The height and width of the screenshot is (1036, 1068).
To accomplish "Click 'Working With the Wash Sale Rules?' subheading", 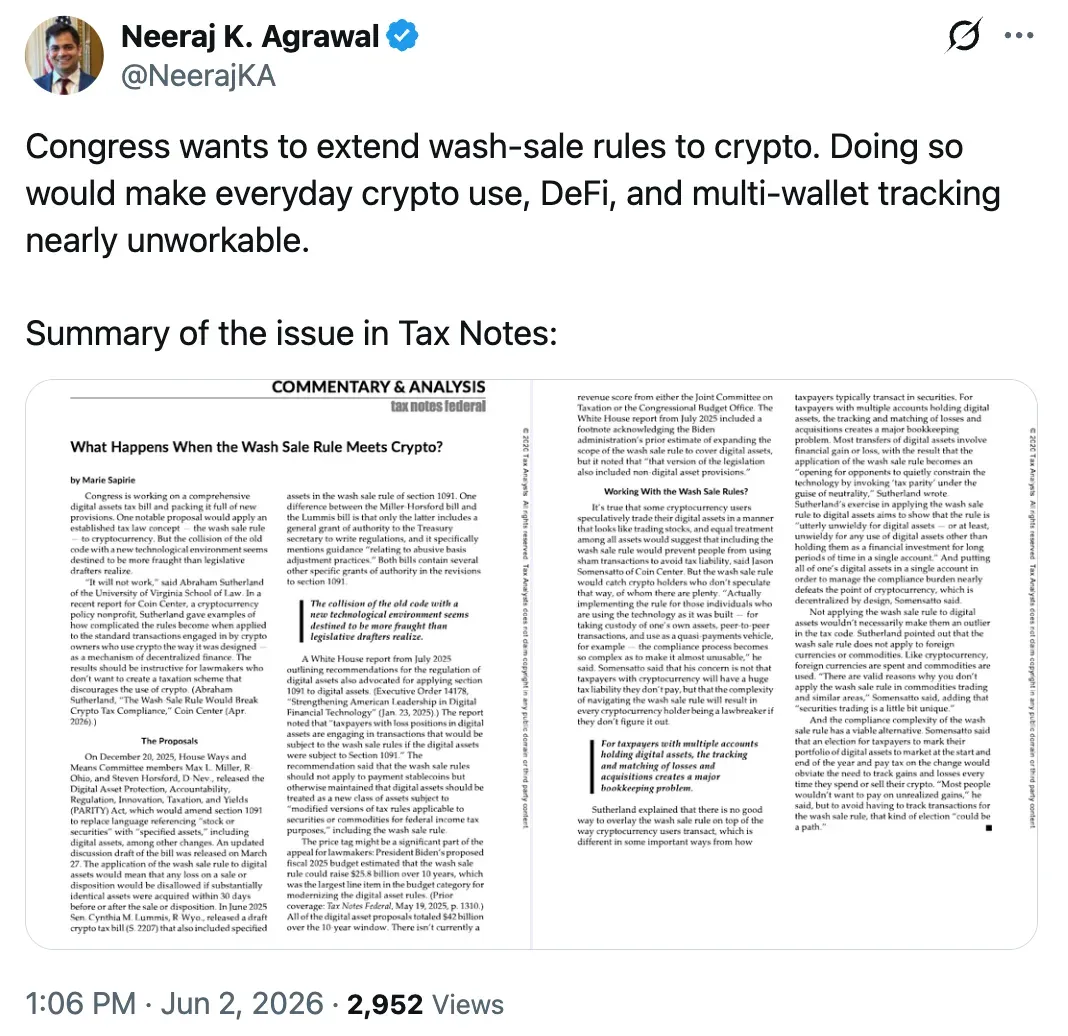I will (676, 491).
